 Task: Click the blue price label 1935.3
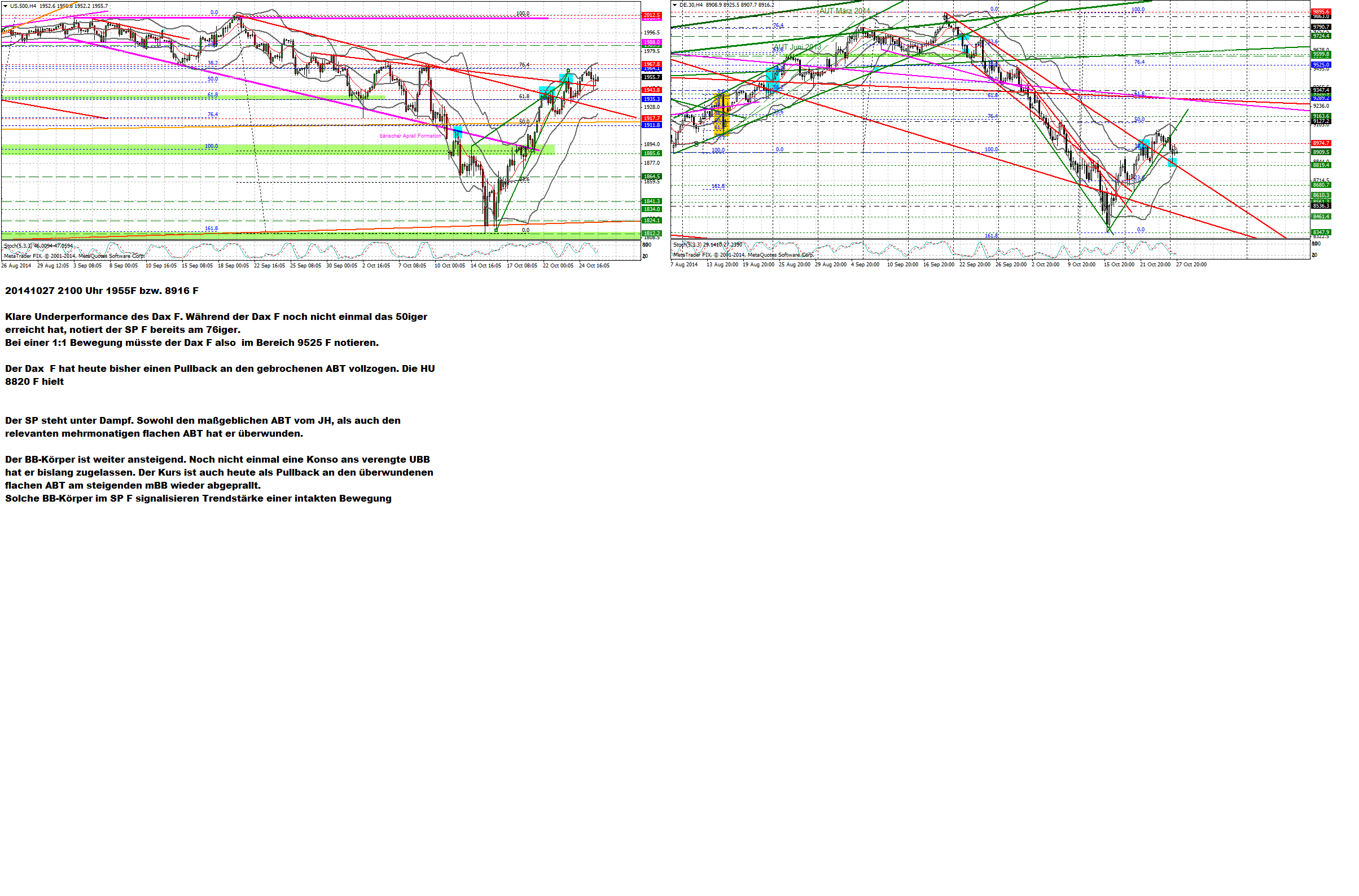point(651,99)
